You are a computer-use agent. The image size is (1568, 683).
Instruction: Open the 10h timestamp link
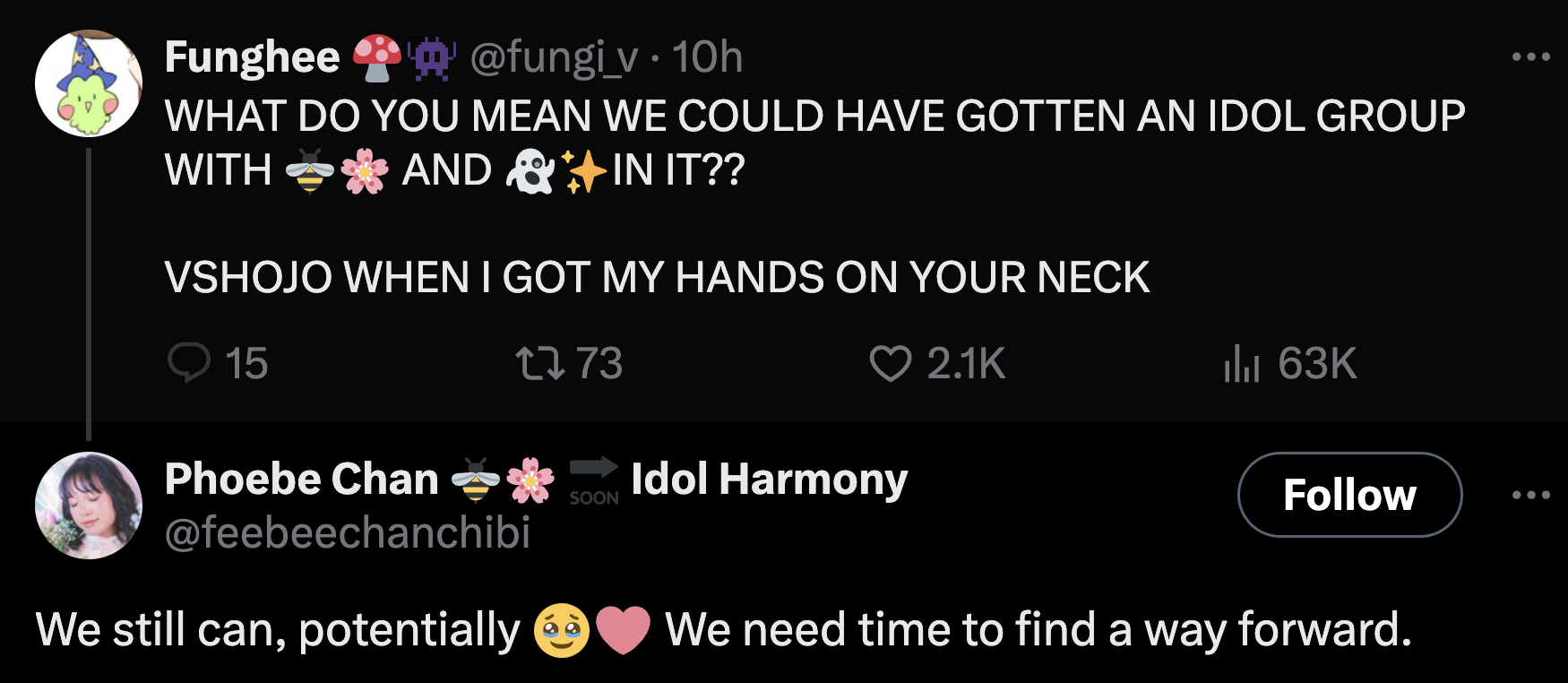click(707, 57)
